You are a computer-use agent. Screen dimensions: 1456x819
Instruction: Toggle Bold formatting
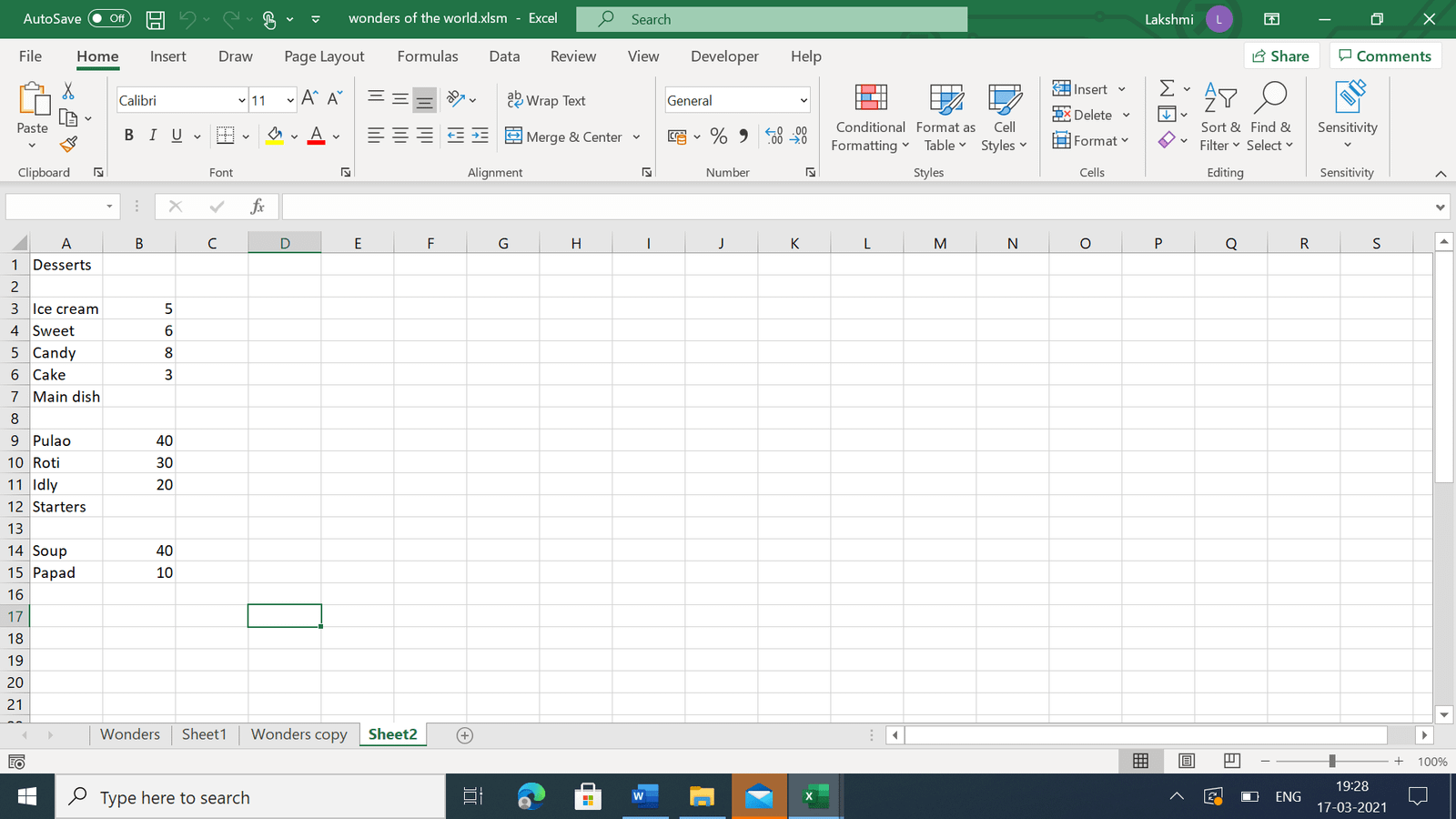coord(128,136)
